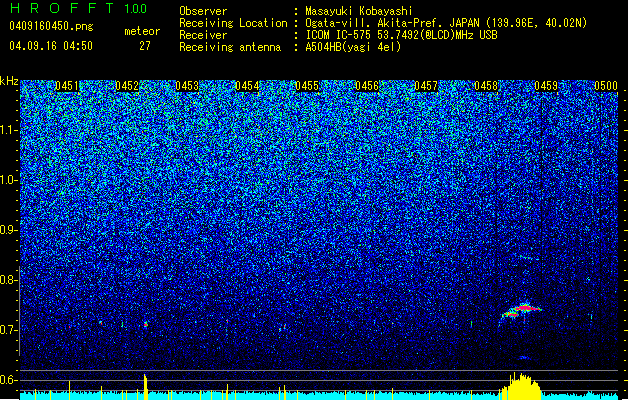Click the 'Receiving antenna' field label

[x=230, y=47]
